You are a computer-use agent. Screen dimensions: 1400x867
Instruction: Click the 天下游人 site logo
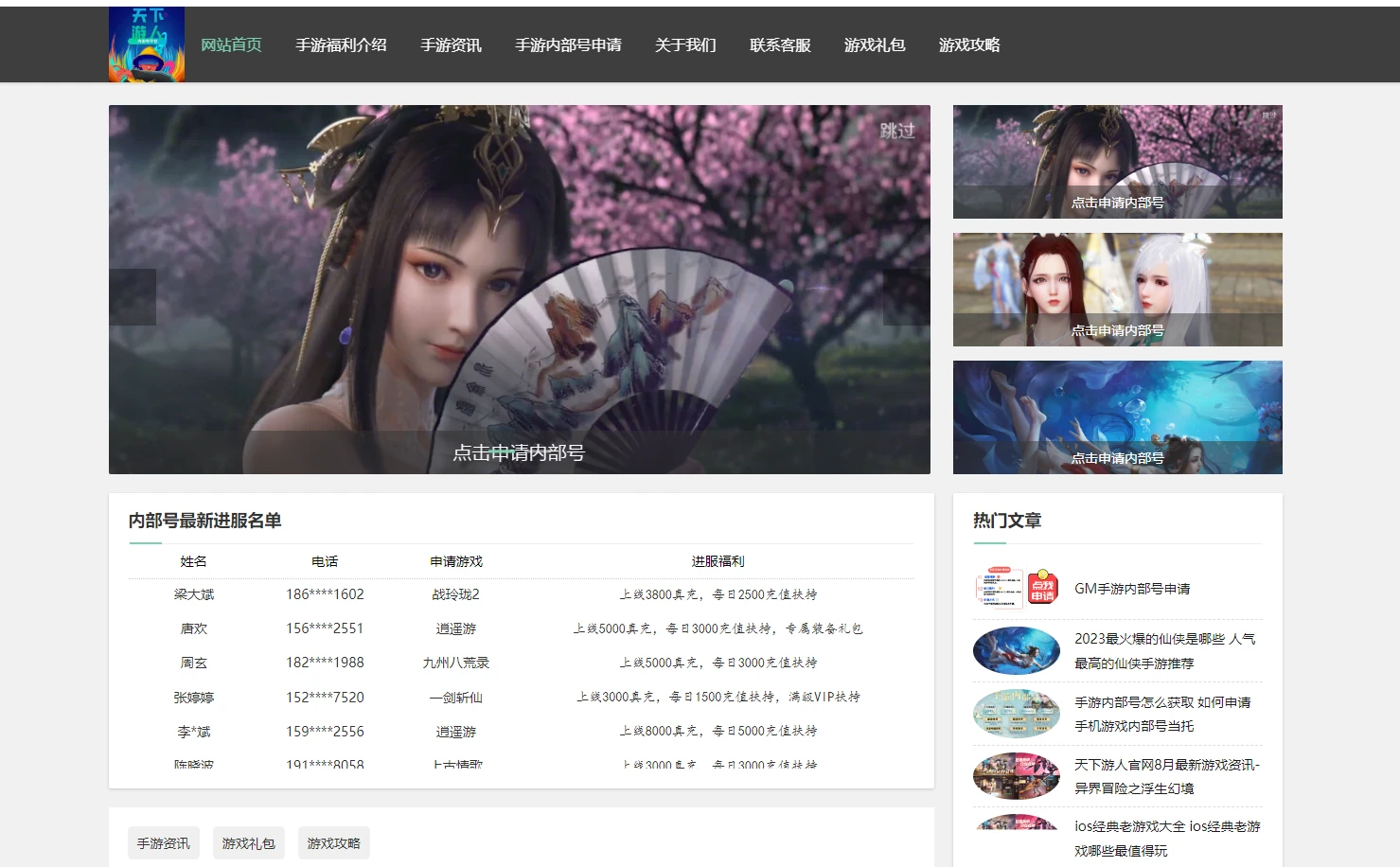tap(147, 44)
